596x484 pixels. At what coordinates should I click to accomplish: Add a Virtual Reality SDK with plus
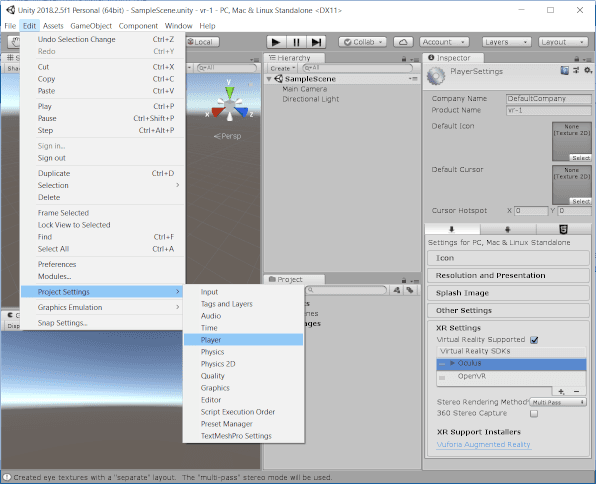click(x=561, y=391)
